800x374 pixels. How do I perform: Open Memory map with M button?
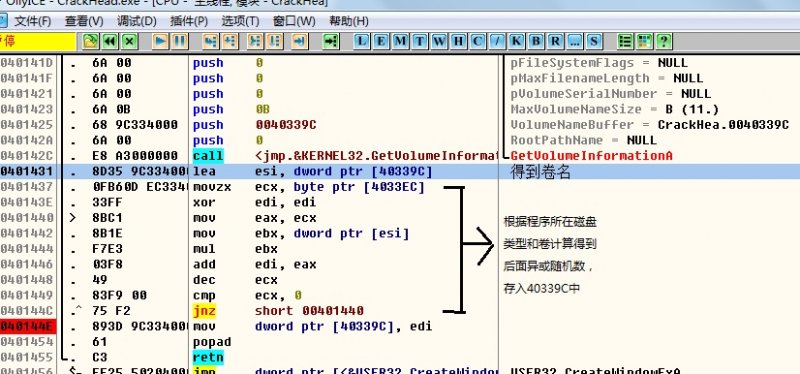pos(400,41)
